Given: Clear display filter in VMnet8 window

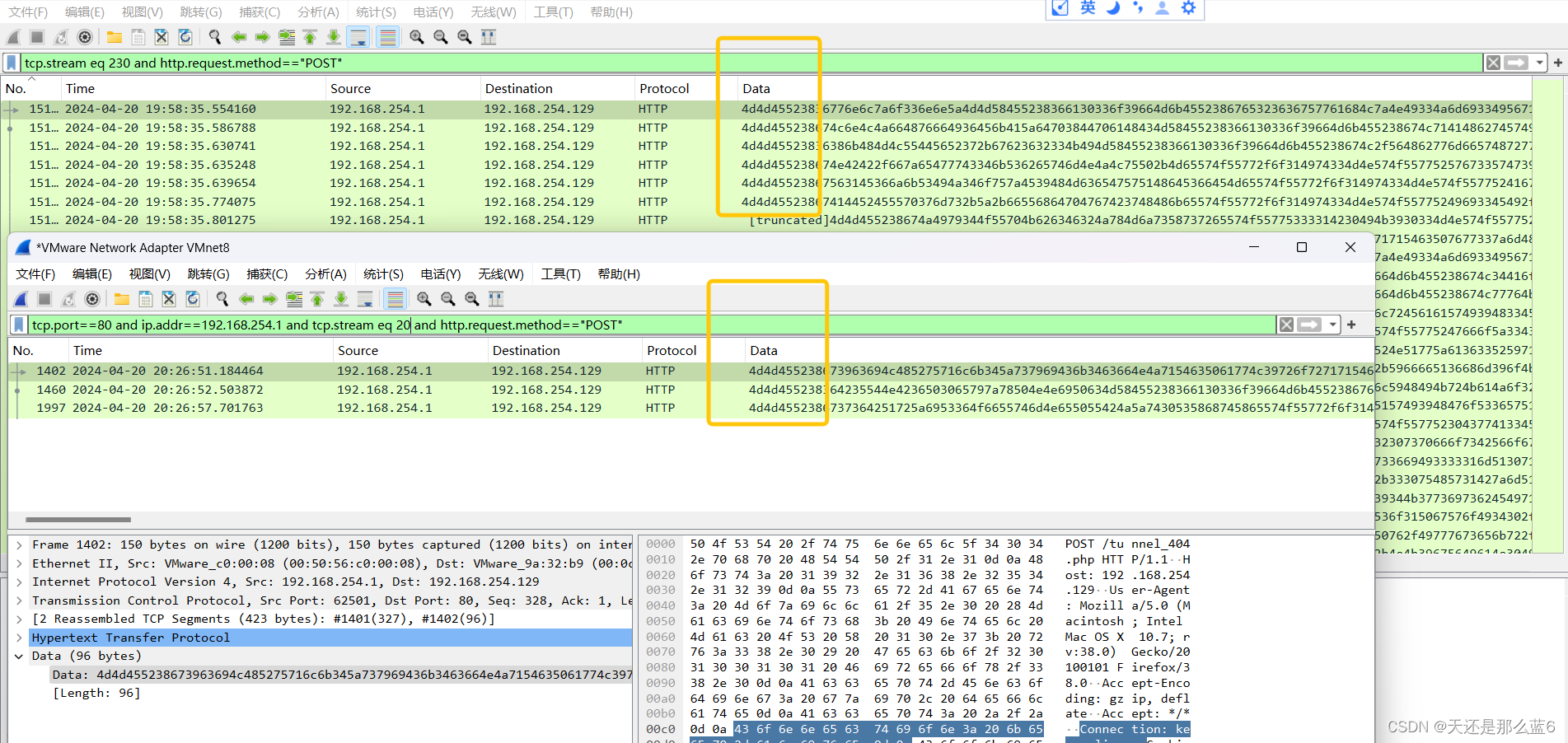Looking at the screenshot, I should pos(1286,325).
